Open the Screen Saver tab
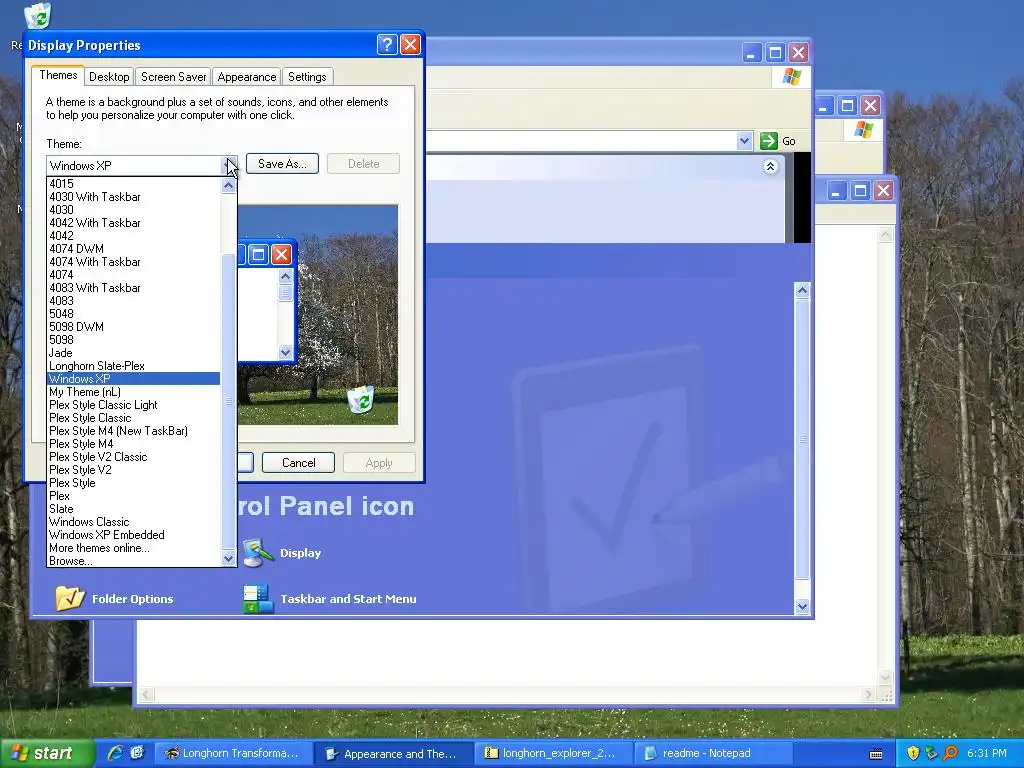 (173, 76)
